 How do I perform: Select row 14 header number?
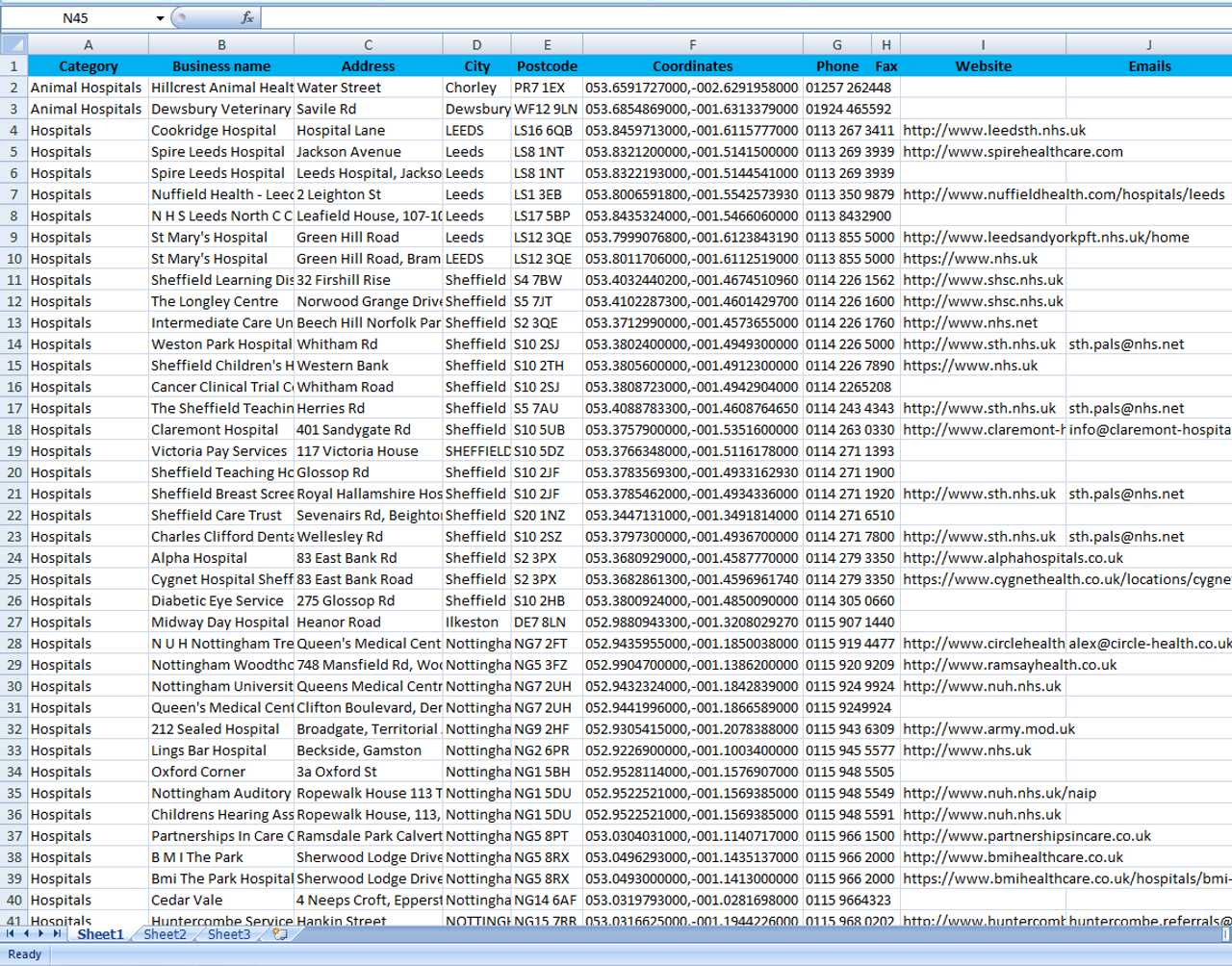pyautogui.click(x=13, y=344)
